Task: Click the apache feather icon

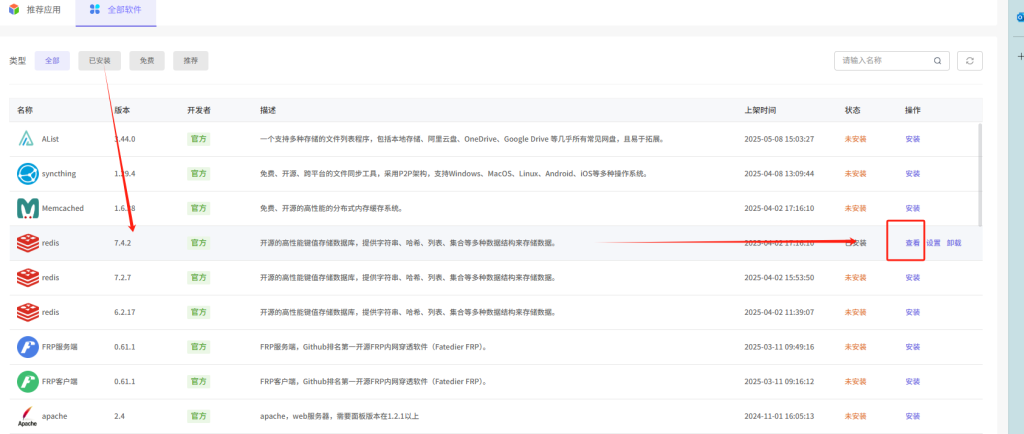Action: point(27,416)
